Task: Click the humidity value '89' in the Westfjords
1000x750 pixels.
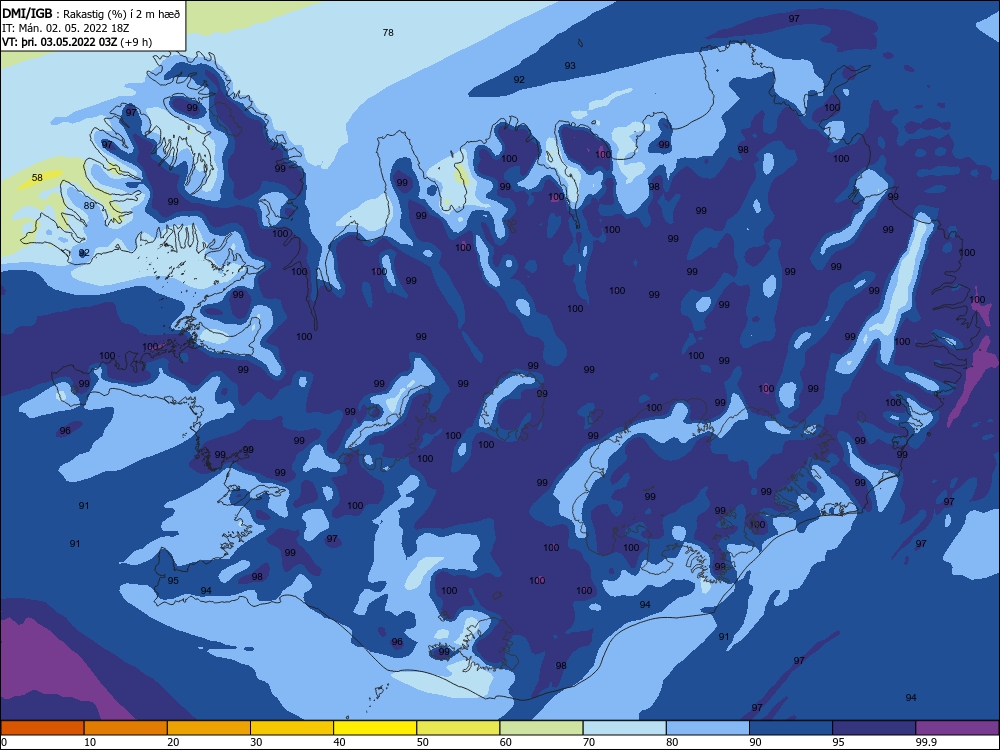Action: pos(89,205)
